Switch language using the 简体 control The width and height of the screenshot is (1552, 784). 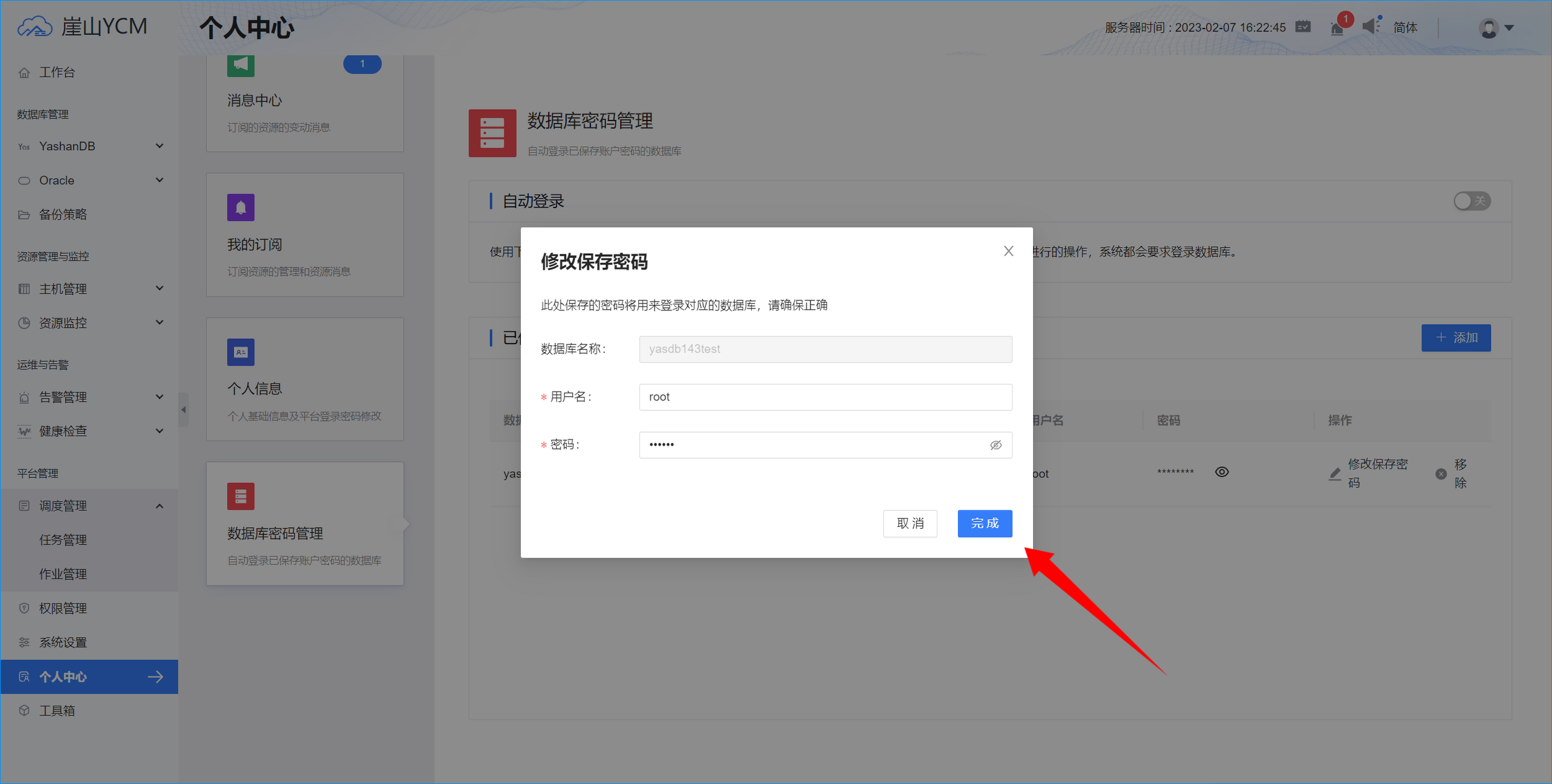1405,27
